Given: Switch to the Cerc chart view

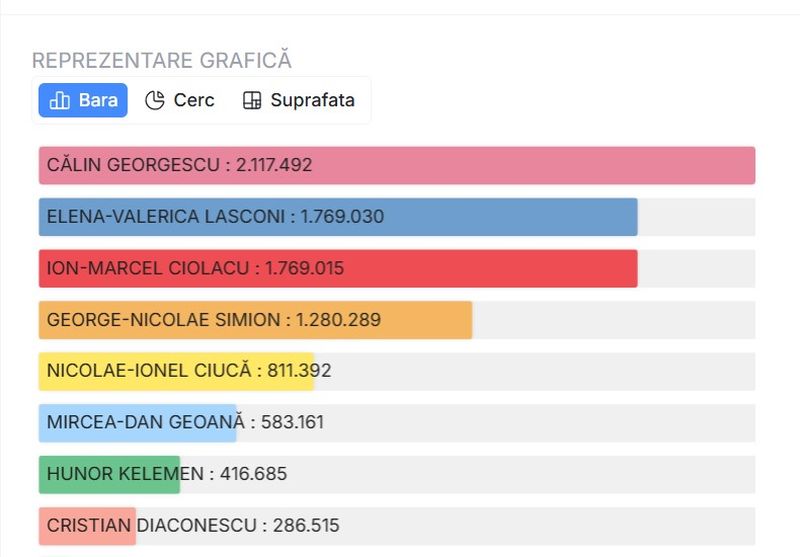Looking at the screenshot, I should click(x=193, y=100).
